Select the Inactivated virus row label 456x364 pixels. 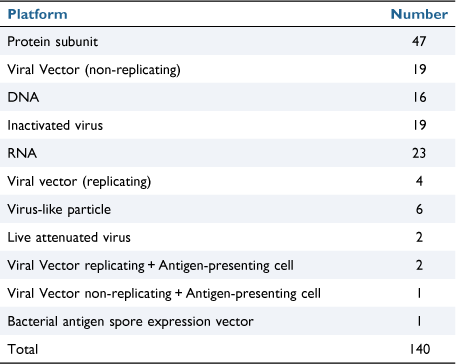(x=55, y=125)
